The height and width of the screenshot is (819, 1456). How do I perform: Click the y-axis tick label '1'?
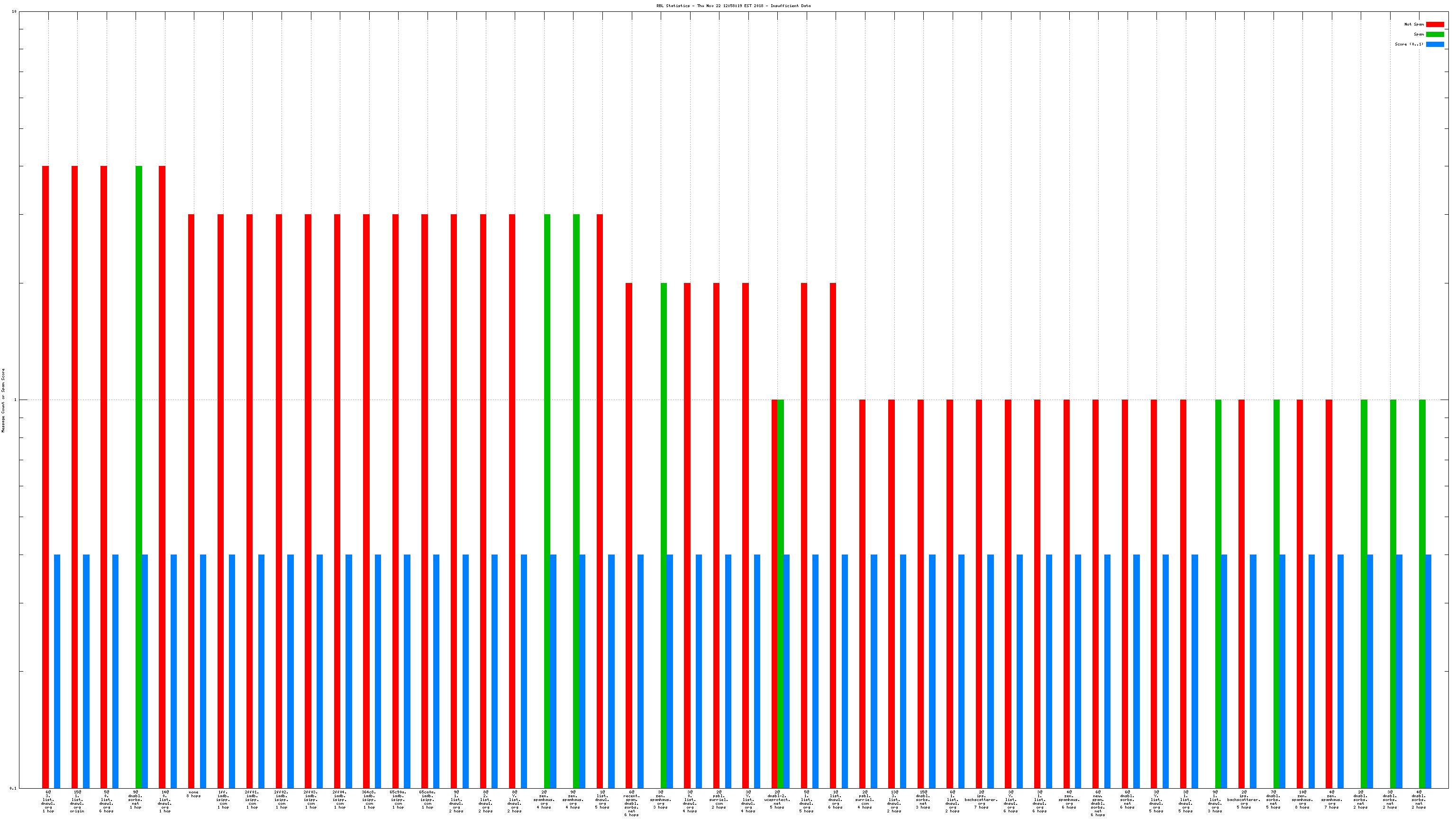coord(15,400)
